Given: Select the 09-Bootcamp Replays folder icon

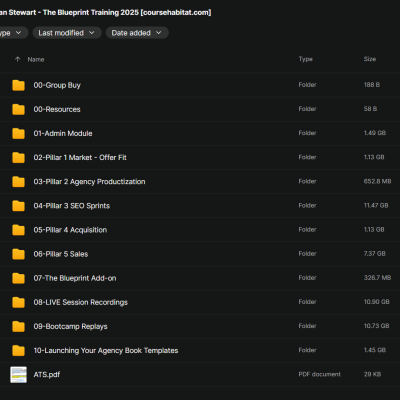Looking at the screenshot, I should point(18,326).
